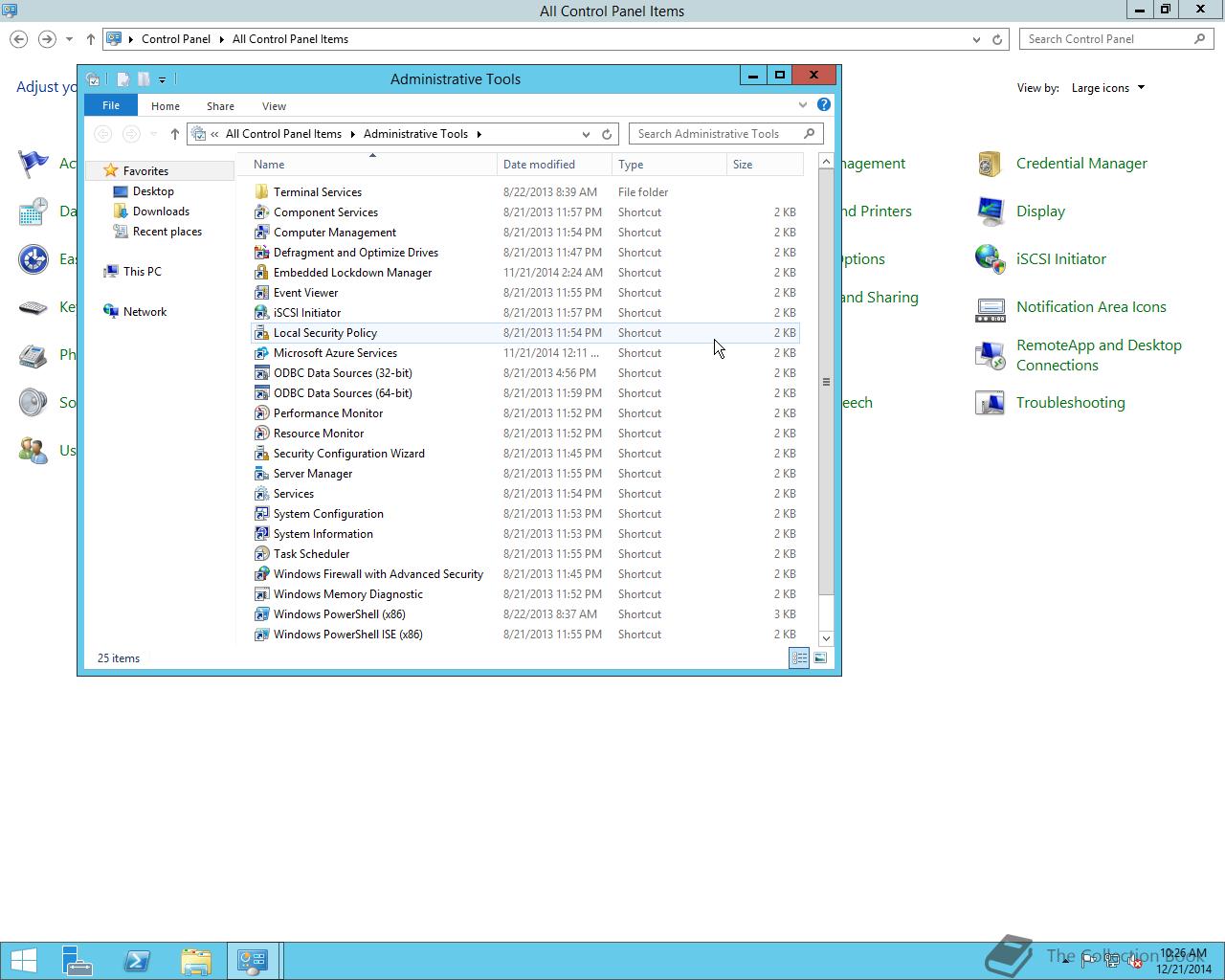The width and height of the screenshot is (1225, 980).
Task: Open recent locations dropdown in Control Panel window
Action: tap(69, 39)
